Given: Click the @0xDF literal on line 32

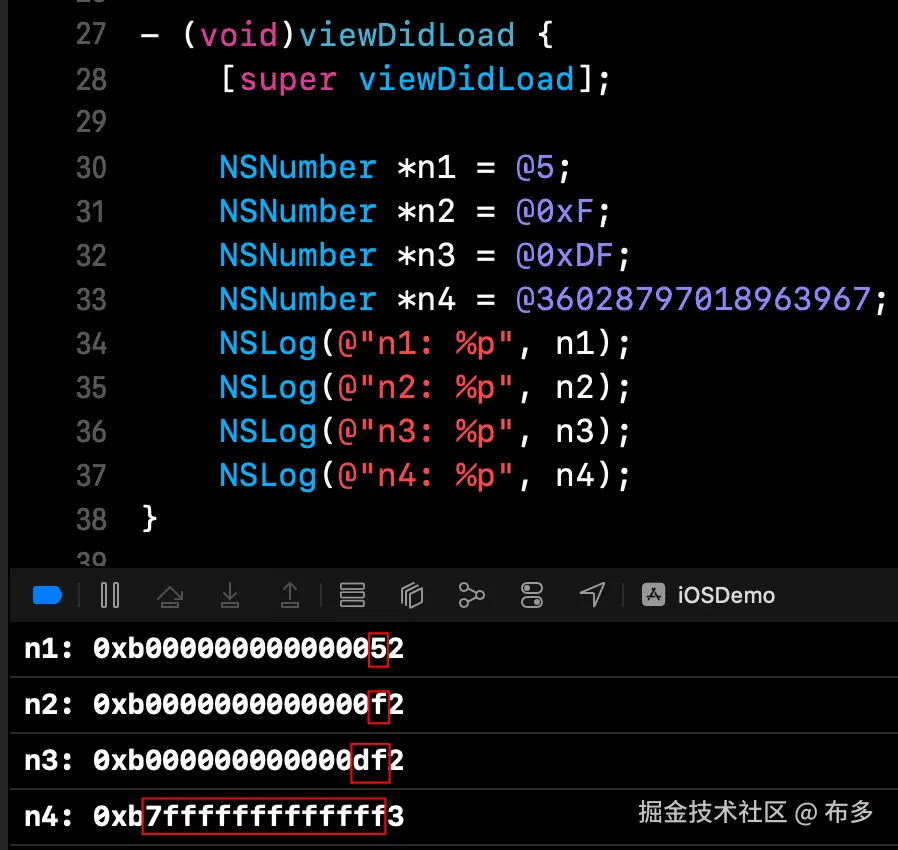Looking at the screenshot, I should pos(564,255).
